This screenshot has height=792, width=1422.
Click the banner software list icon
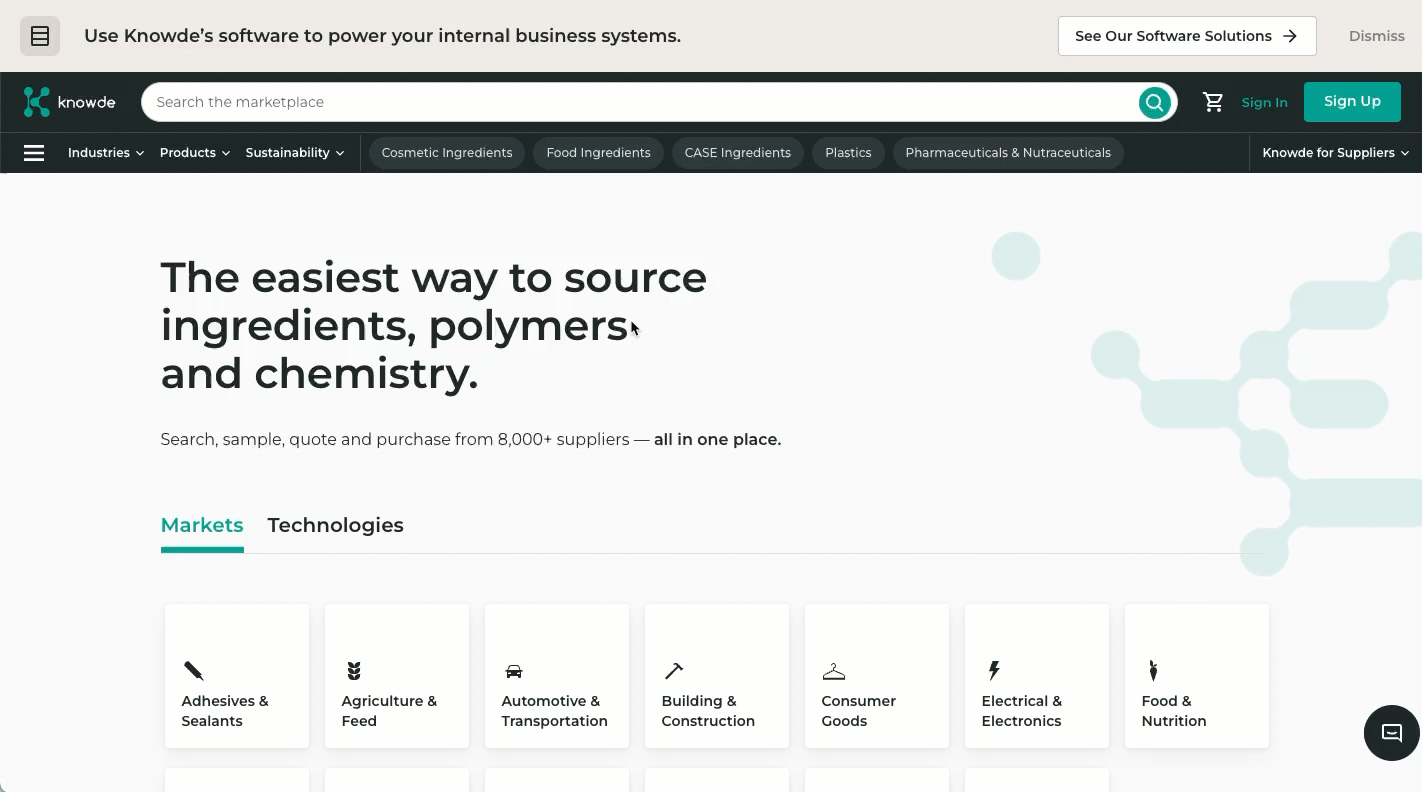tap(40, 36)
